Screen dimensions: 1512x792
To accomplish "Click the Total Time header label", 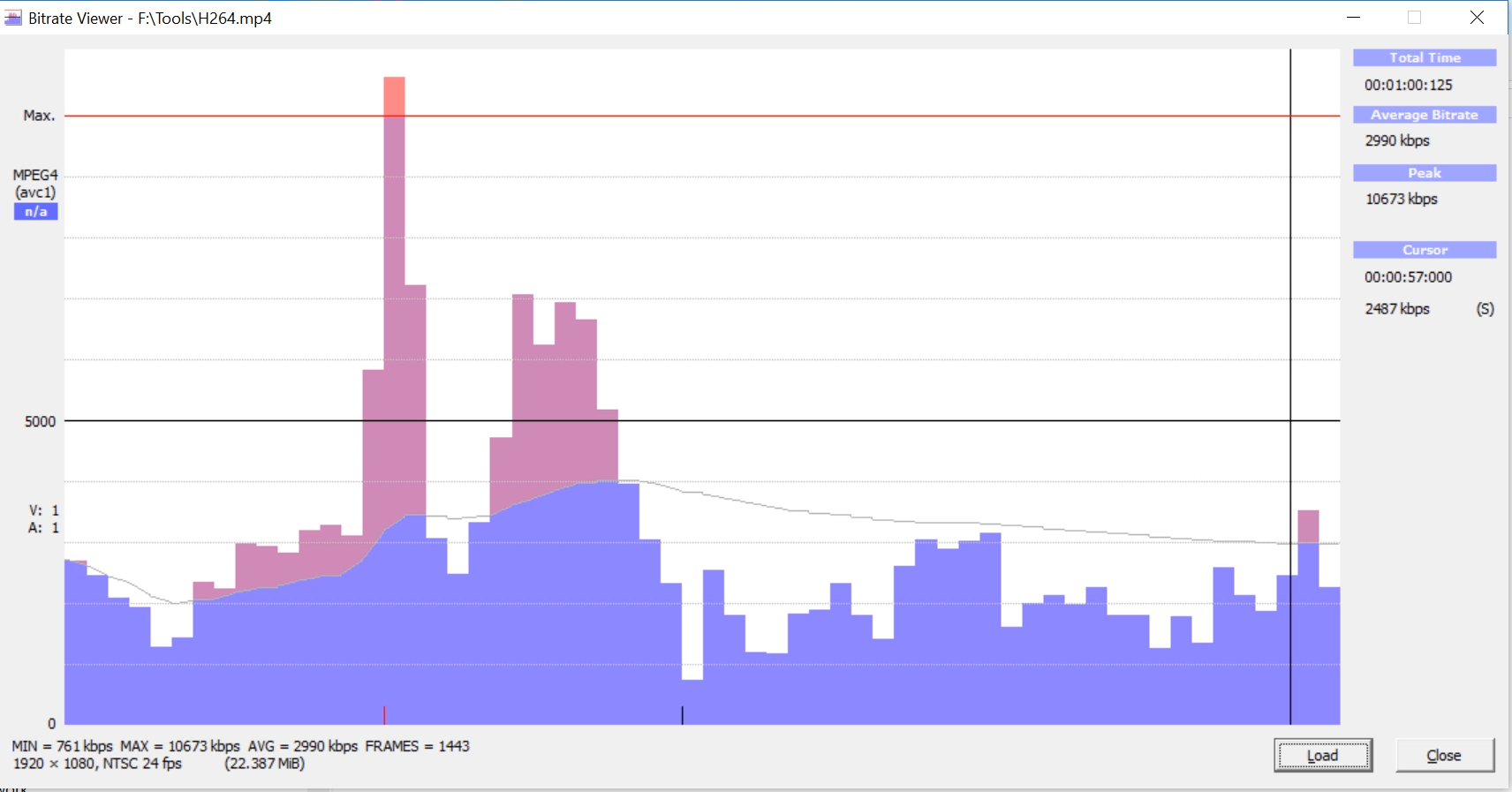I will point(1425,57).
